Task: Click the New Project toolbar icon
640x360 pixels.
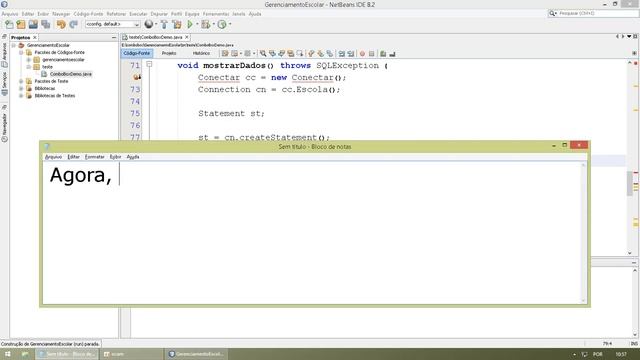Action: point(21,24)
